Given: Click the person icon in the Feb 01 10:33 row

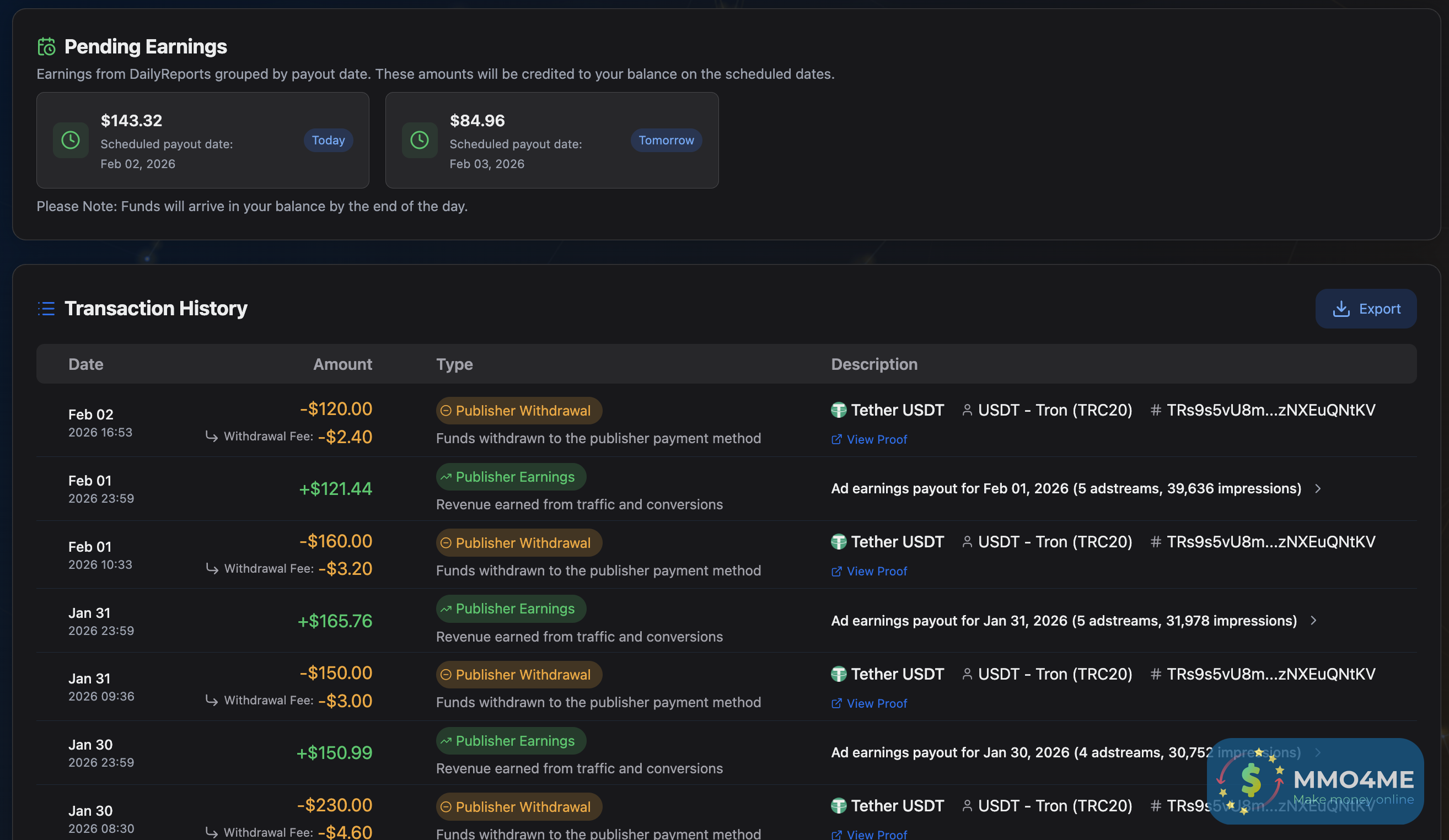Looking at the screenshot, I should (x=967, y=542).
